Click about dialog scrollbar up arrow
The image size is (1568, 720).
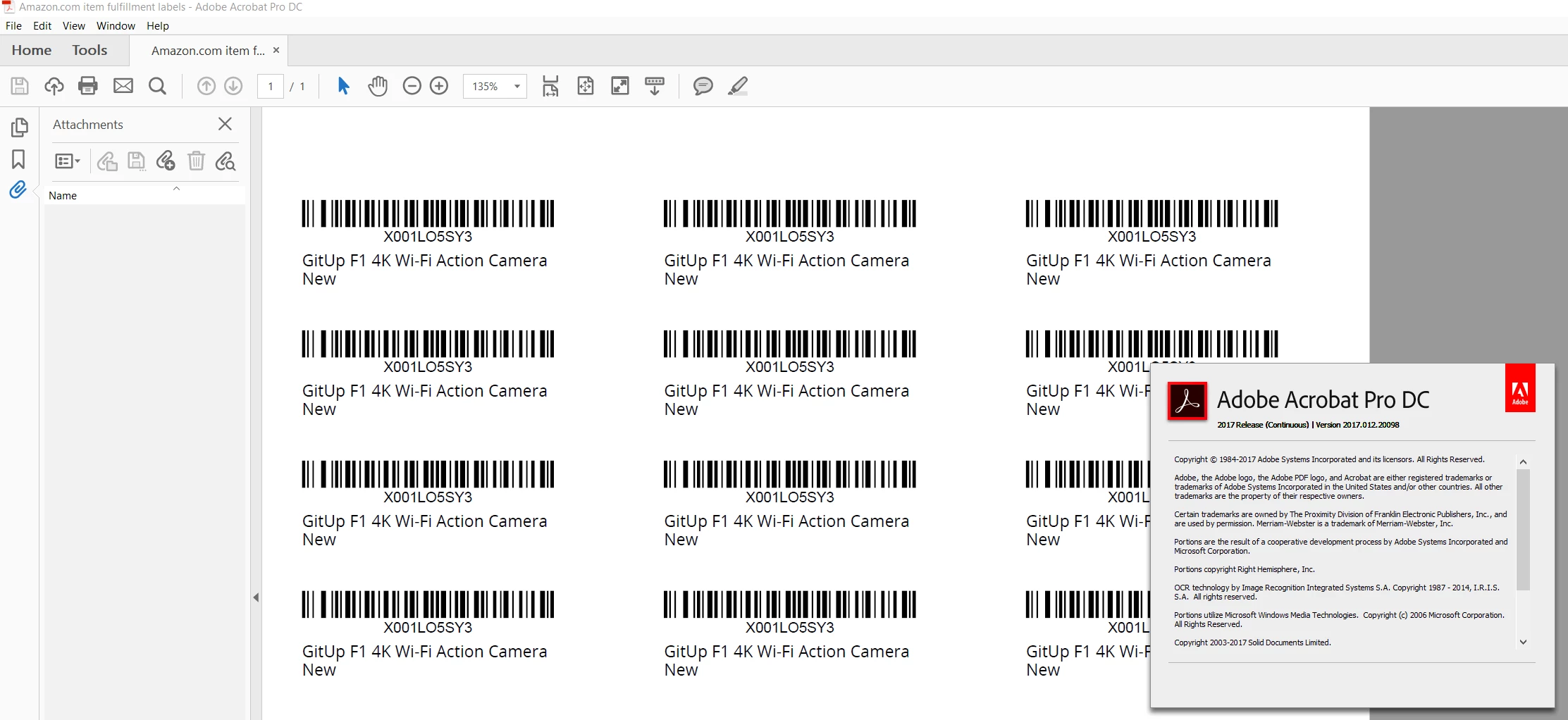click(x=1523, y=462)
